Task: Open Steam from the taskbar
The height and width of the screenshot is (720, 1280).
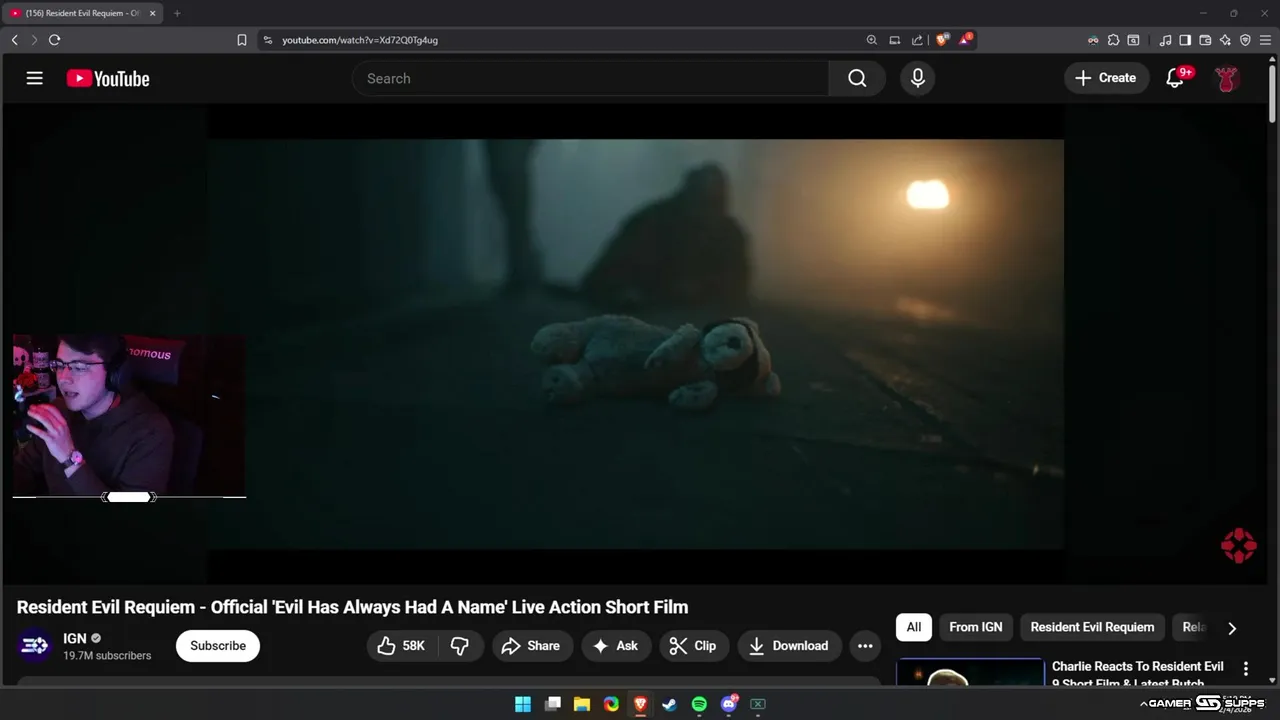Action: point(670,704)
